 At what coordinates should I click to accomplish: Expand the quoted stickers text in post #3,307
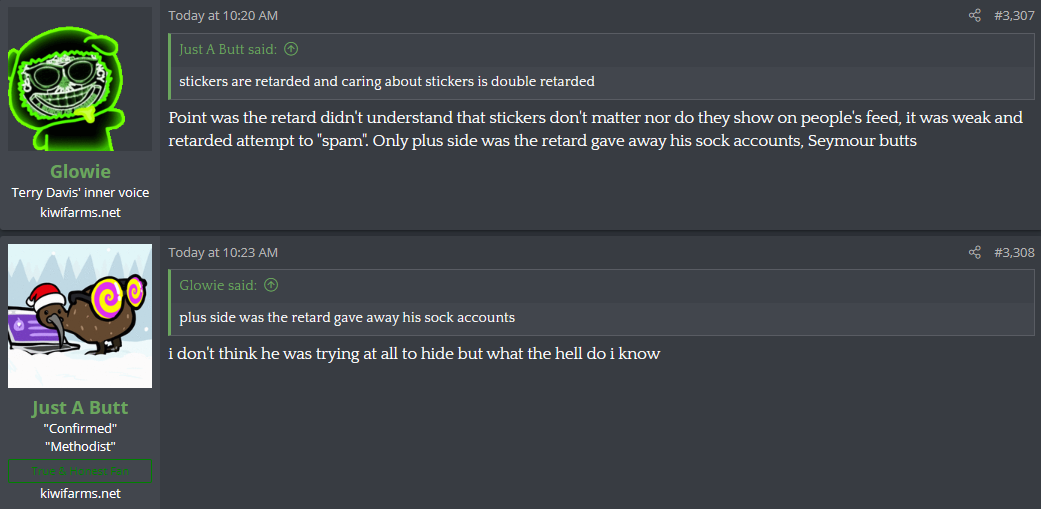coord(386,81)
